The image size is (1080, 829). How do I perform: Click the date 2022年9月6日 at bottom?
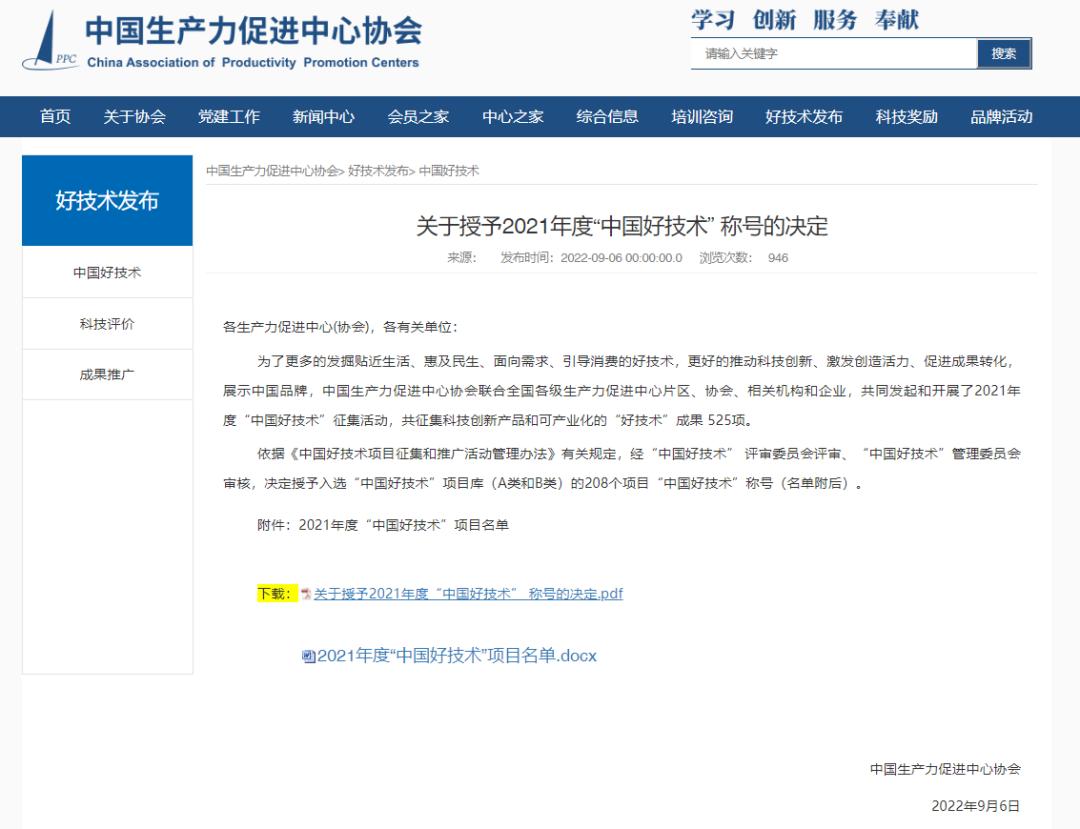click(x=975, y=806)
